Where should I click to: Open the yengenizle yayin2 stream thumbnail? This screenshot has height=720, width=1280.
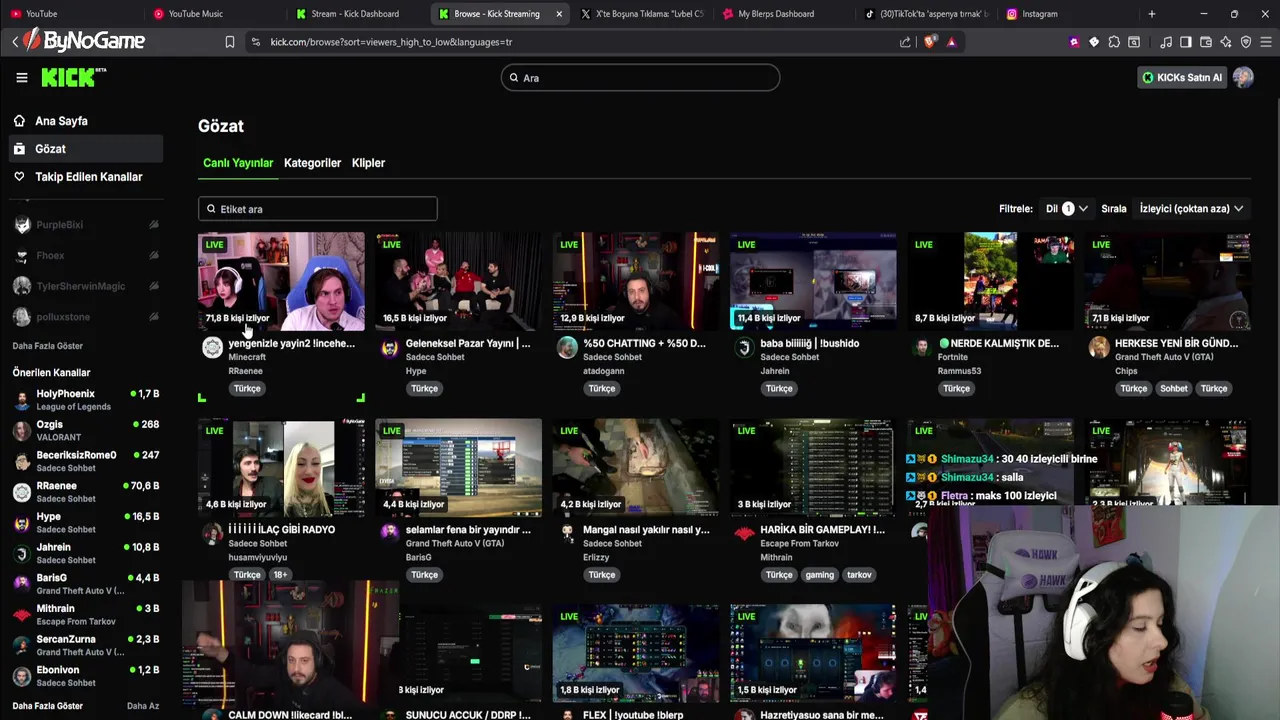[281, 281]
